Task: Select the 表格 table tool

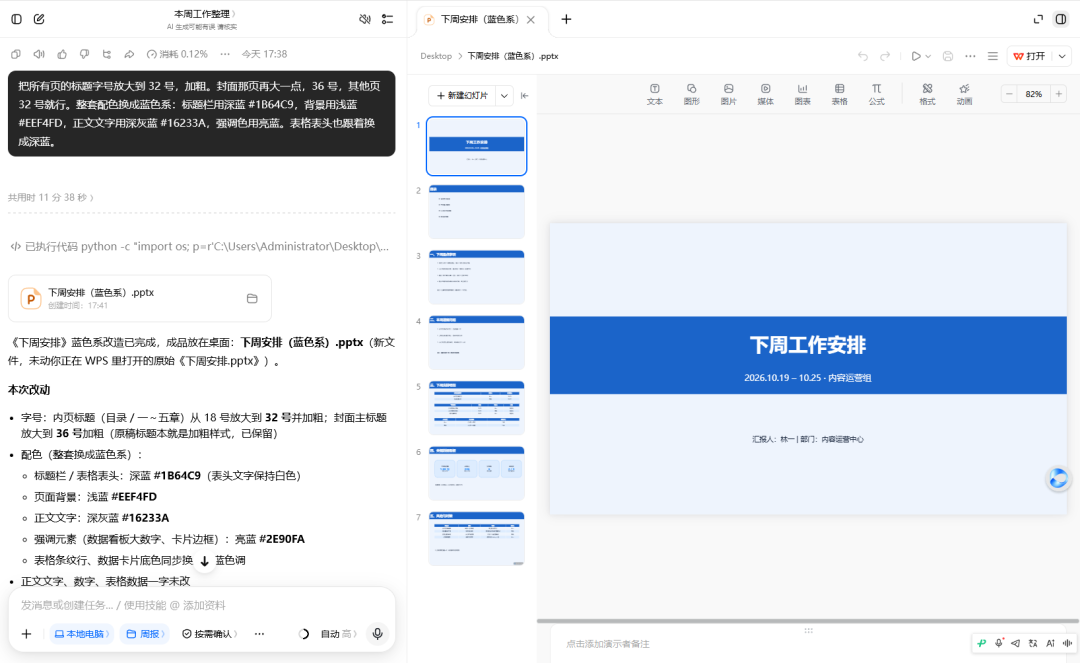Action: click(x=839, y=94)
